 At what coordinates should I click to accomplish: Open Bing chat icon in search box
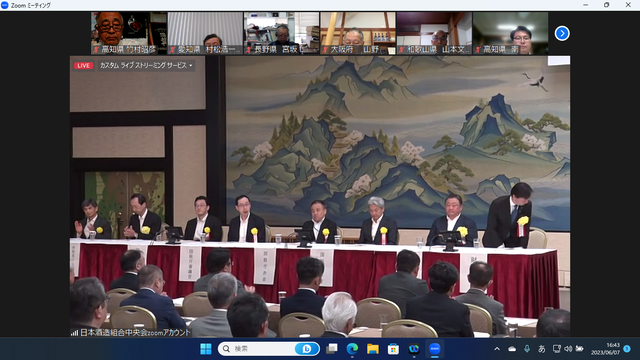click(306, 349)
